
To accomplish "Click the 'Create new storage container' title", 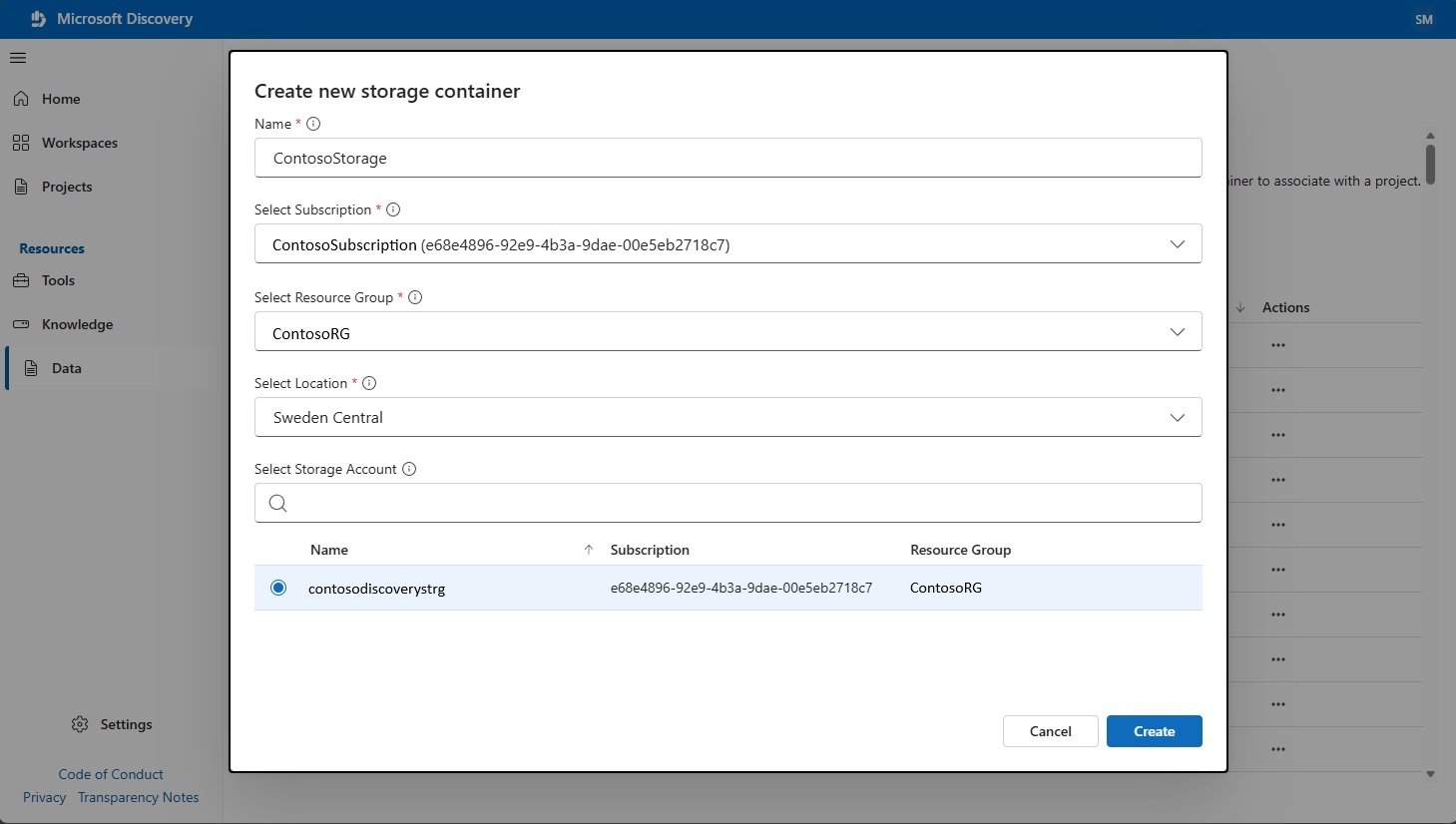I will click(x=387, y=91).
